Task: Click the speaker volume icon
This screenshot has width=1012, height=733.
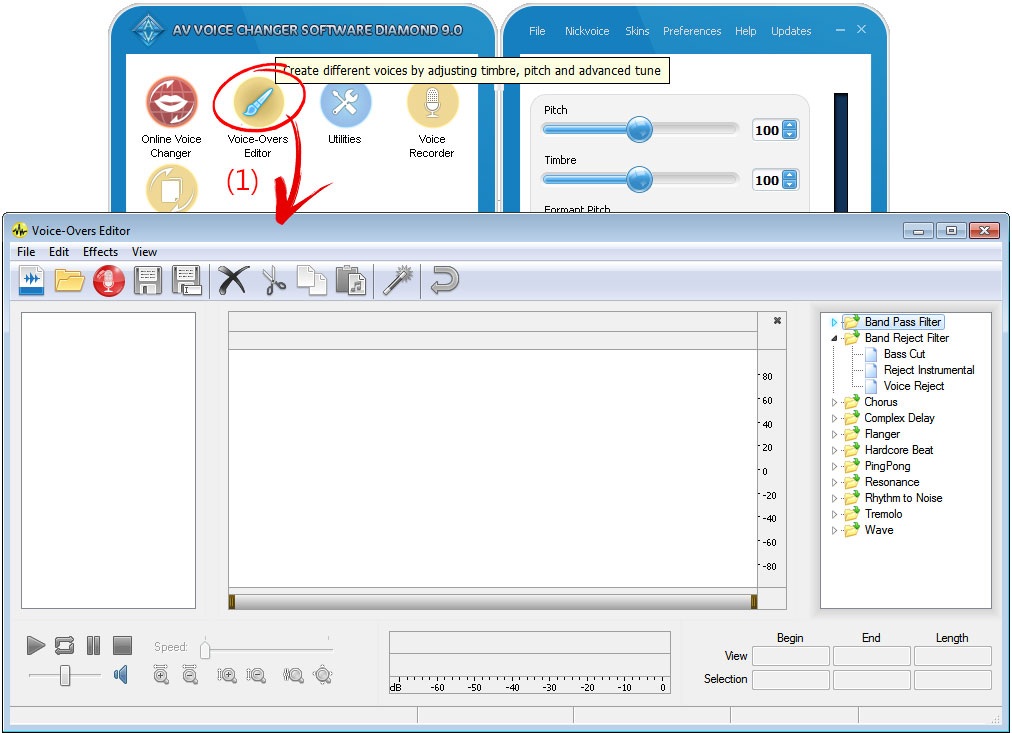Action: coord(121,675)
